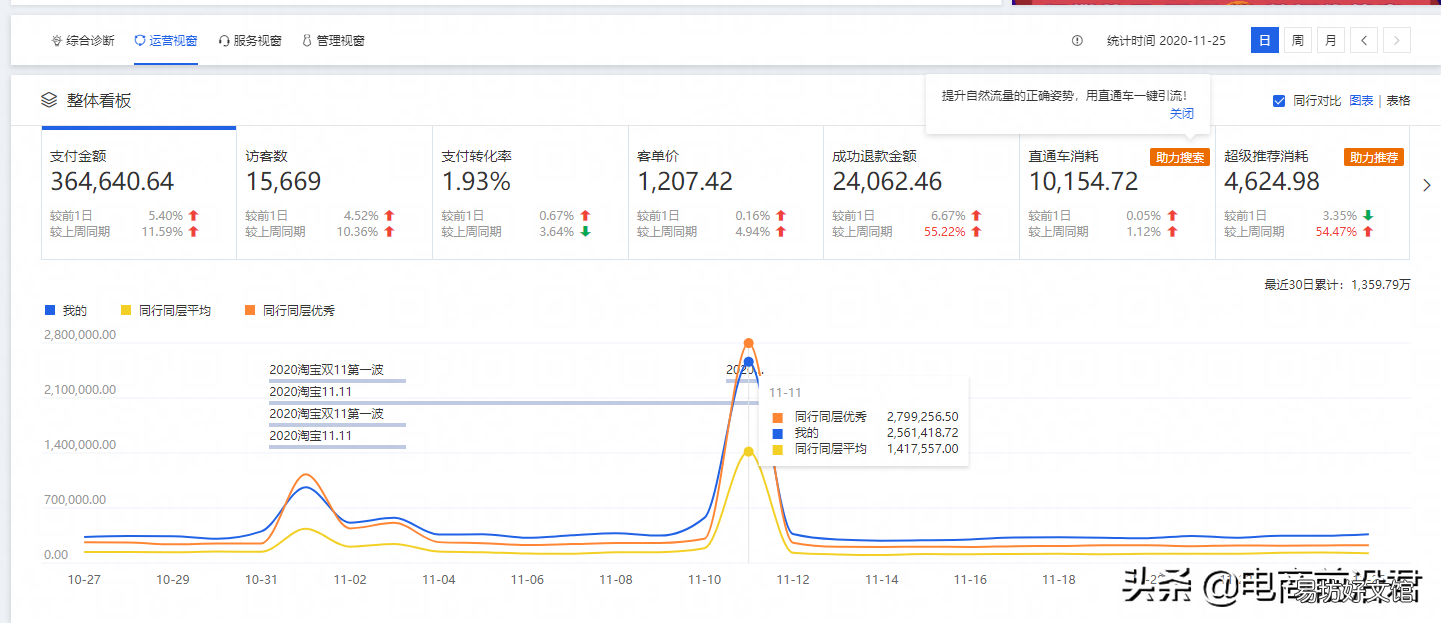Click the orange peak point on 11-11
This screenshot has width=1441, height=623.
click(748, 343)
